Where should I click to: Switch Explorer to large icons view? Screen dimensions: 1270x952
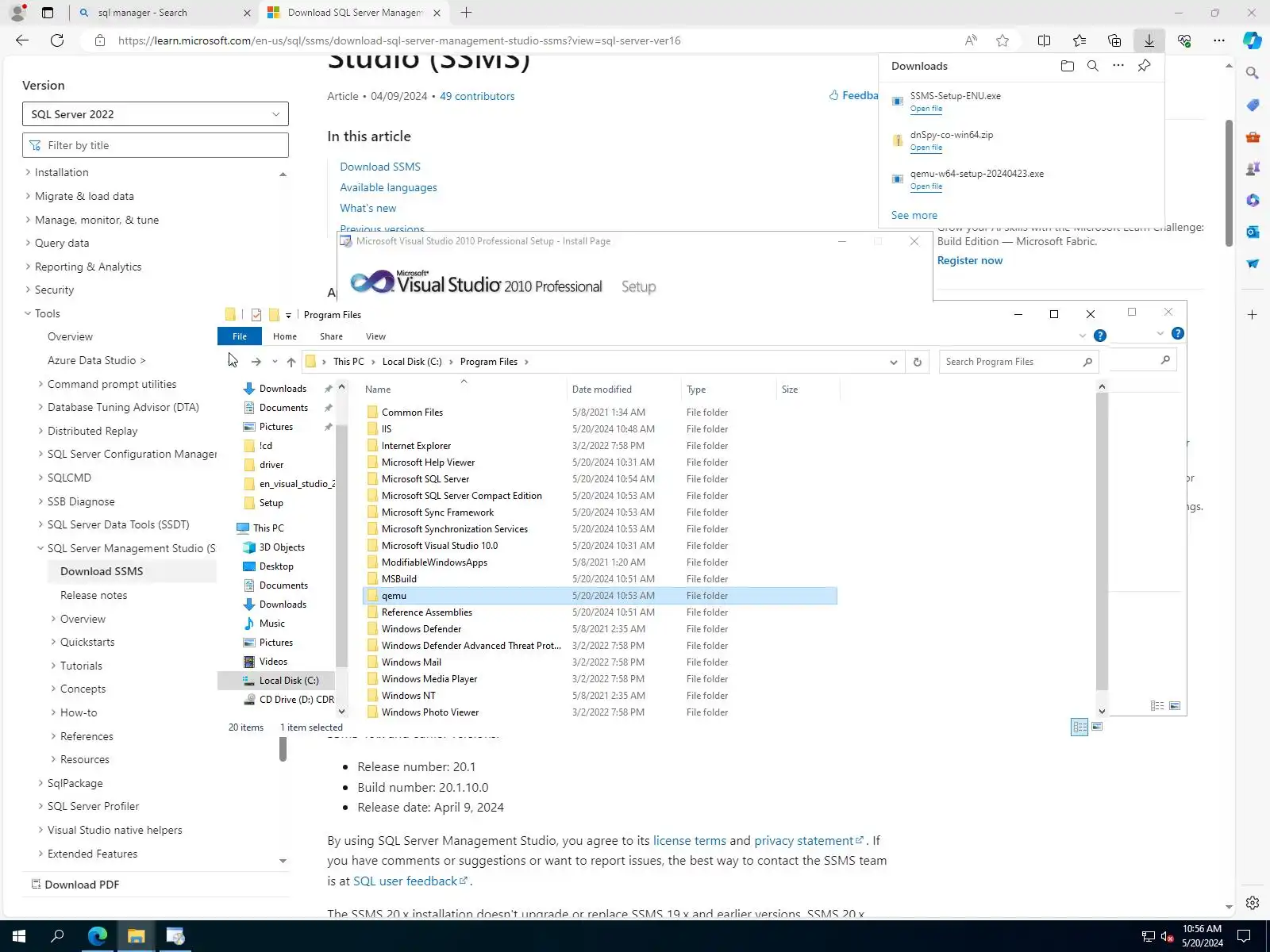click(x=1097, y=727)
